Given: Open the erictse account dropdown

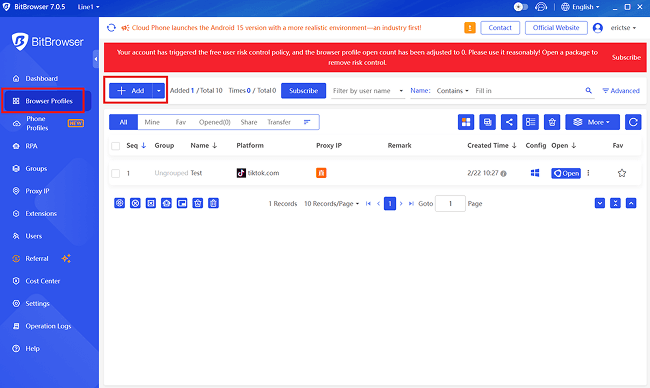Looking at the screenshot, I should pos(623,28).
